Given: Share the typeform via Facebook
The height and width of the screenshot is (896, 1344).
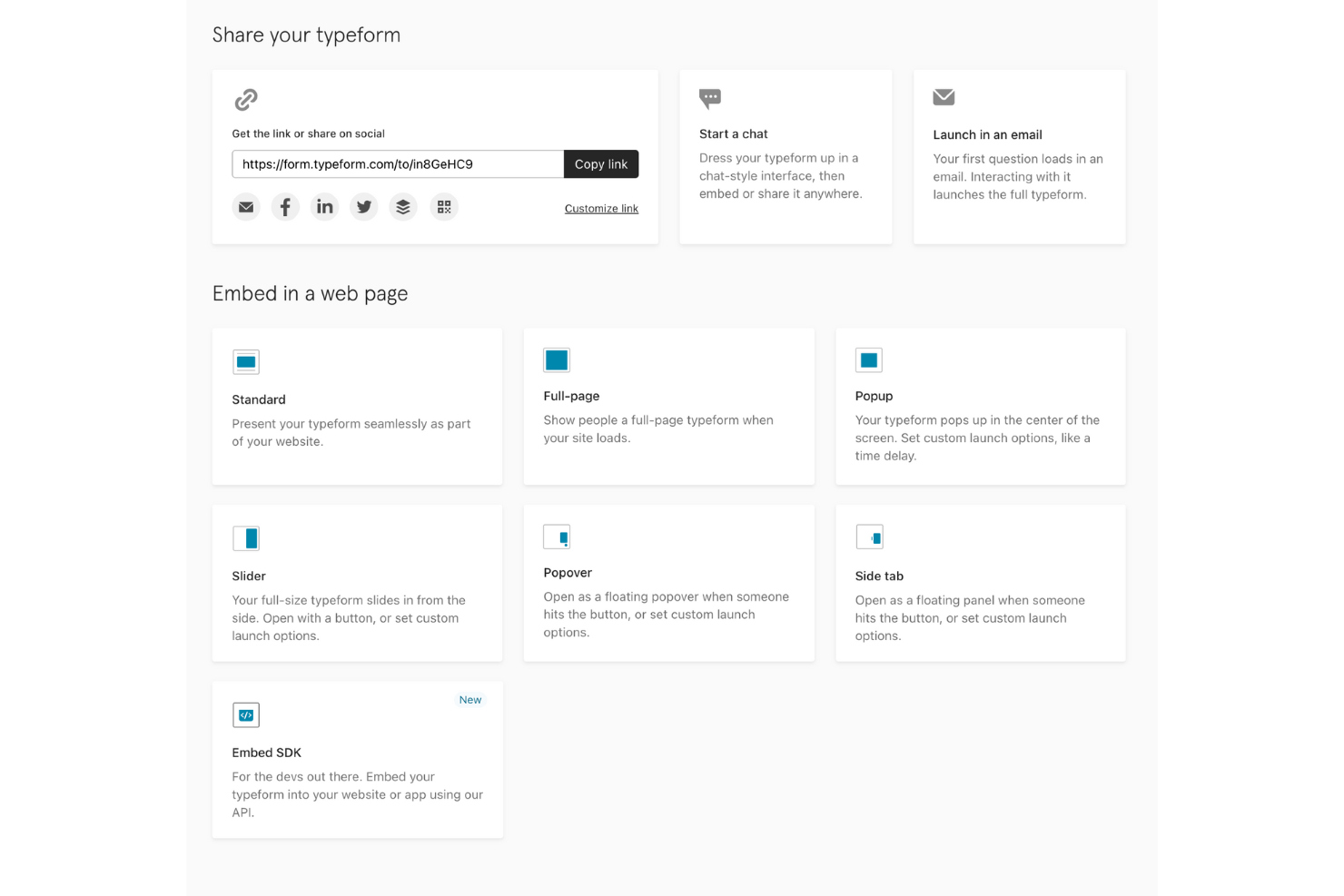Looking at the screenshot, I should (285, 206).
